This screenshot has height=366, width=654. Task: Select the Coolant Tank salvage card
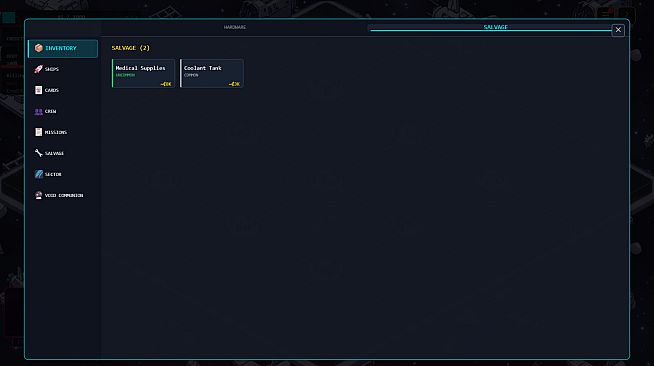[x=212, y=73]
